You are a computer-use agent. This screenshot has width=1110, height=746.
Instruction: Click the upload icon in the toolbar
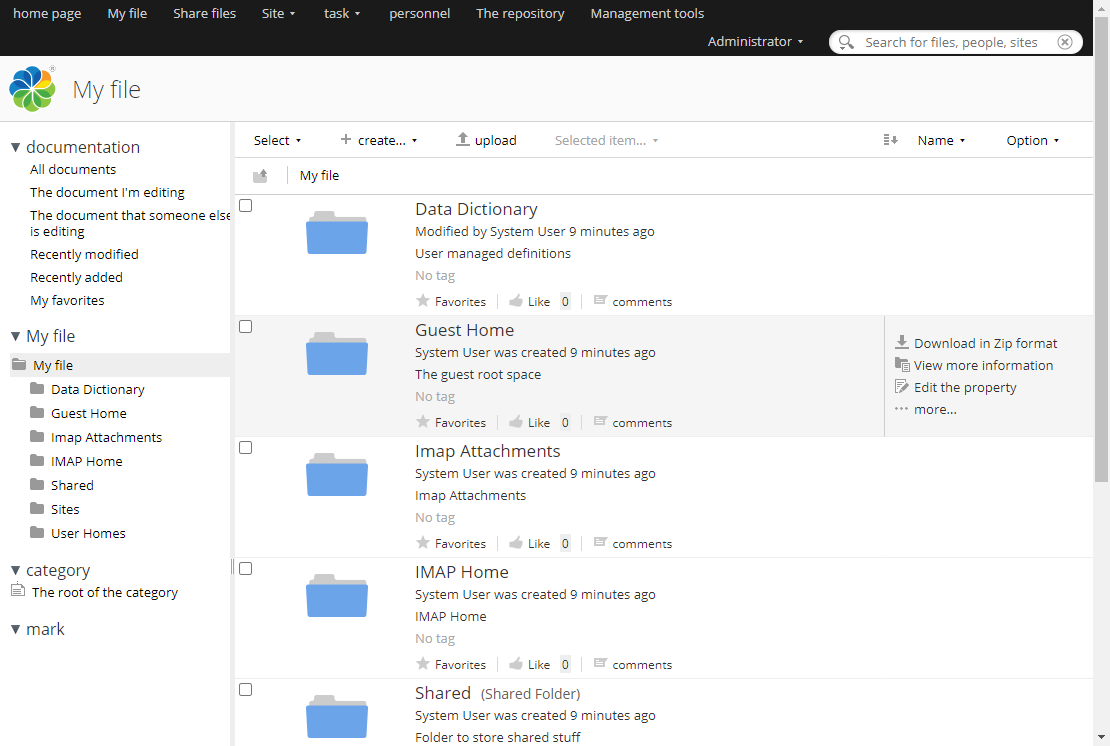pos(463,139)
